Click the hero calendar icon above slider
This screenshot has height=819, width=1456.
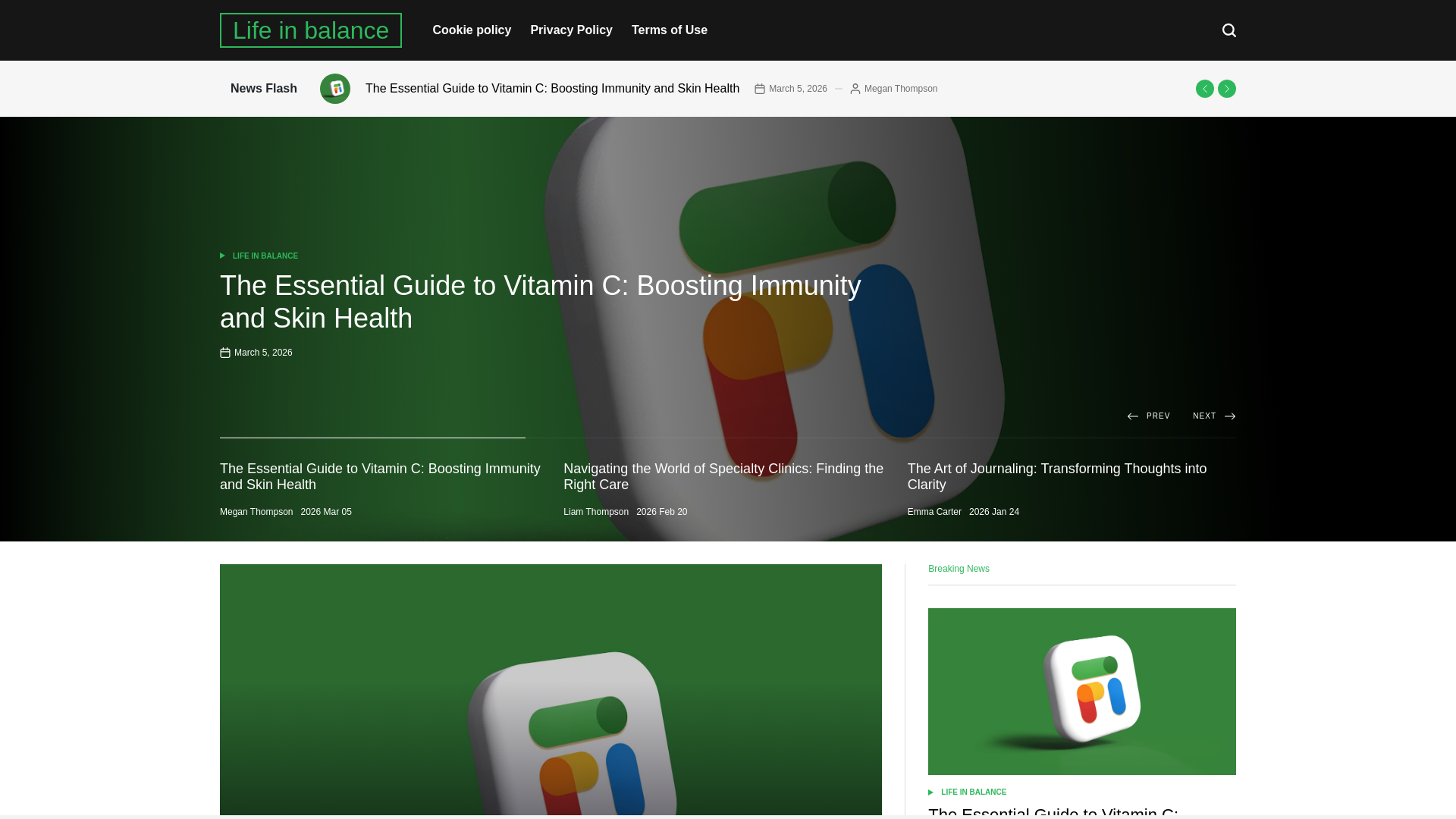225,353
